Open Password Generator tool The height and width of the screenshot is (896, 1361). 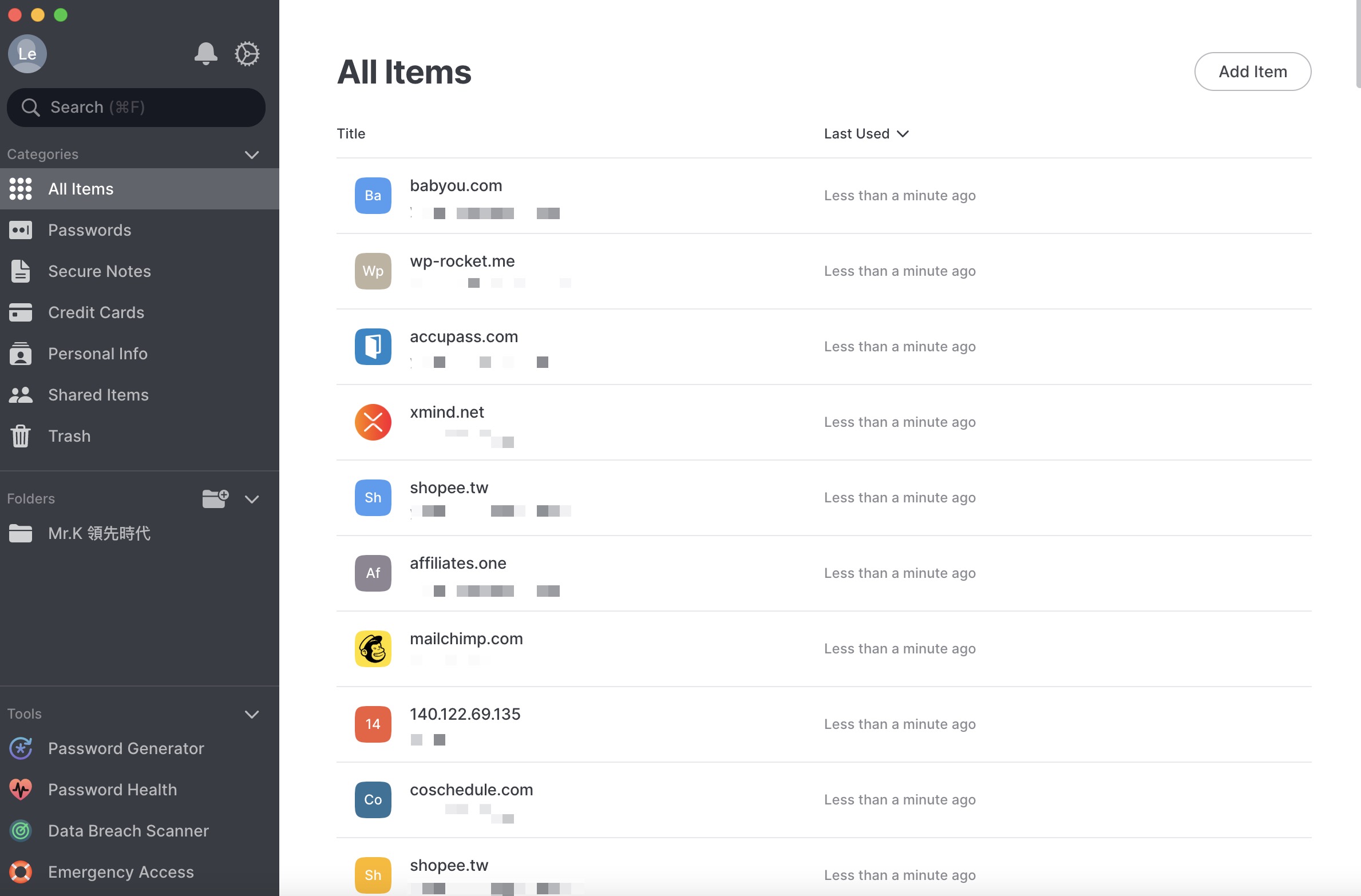(140, 748)
